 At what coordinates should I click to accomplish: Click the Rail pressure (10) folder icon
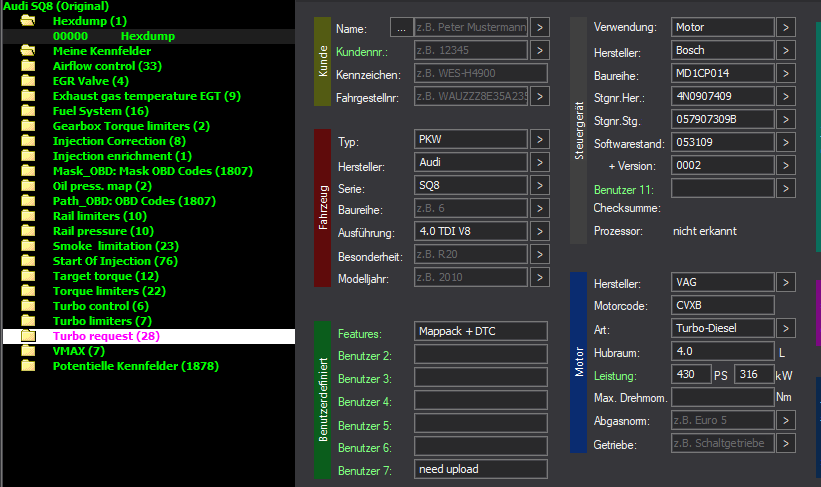click(x=28, y=231)
